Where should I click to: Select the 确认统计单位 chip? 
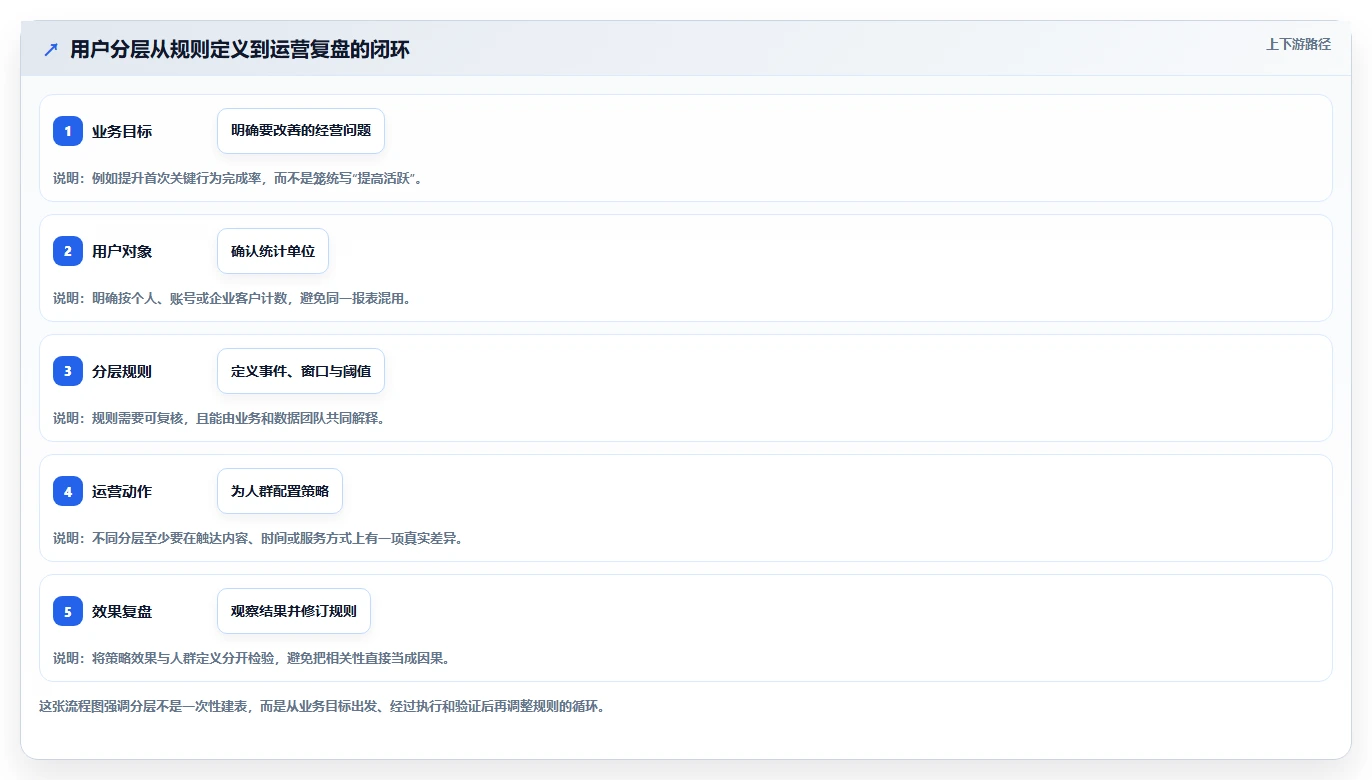coord(273,251)
